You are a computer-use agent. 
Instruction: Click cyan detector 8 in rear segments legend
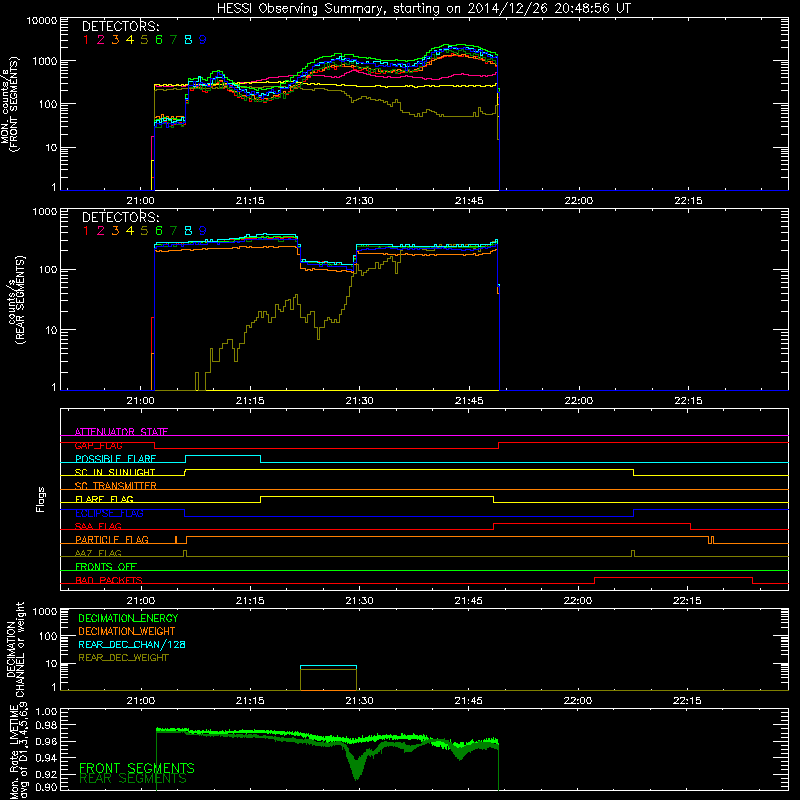(x=188, y=231)
